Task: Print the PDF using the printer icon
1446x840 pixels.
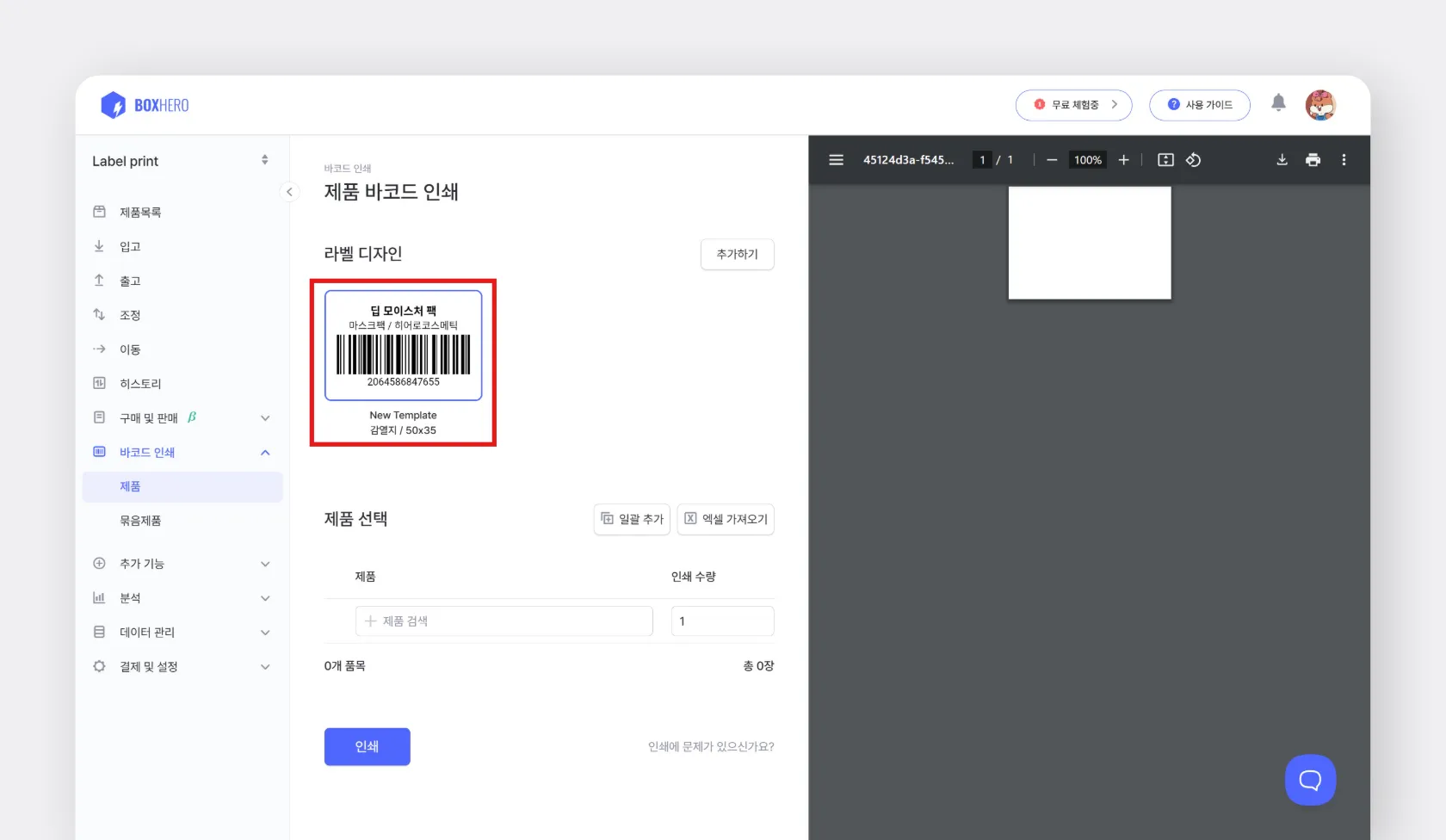Action: pyautogui.click(x=1313, y=159)
